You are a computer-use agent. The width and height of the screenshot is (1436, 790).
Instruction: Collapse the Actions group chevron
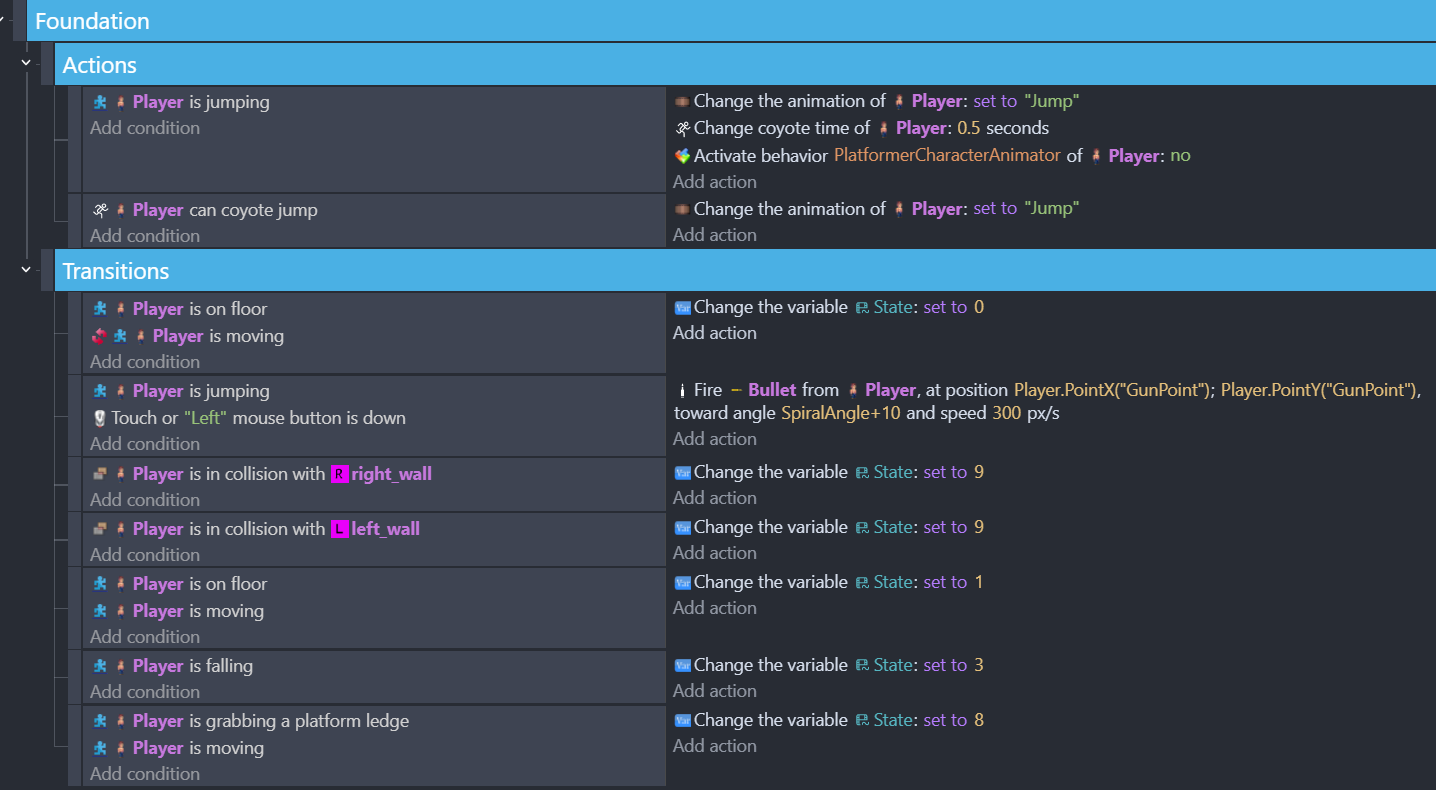pos(26,63)
